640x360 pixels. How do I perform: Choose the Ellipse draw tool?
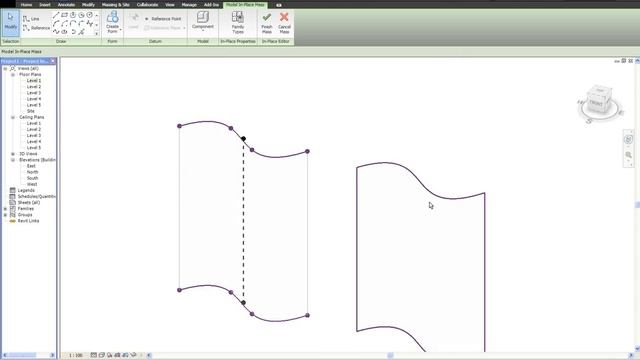pyautogui.click(x=64, y=32)
